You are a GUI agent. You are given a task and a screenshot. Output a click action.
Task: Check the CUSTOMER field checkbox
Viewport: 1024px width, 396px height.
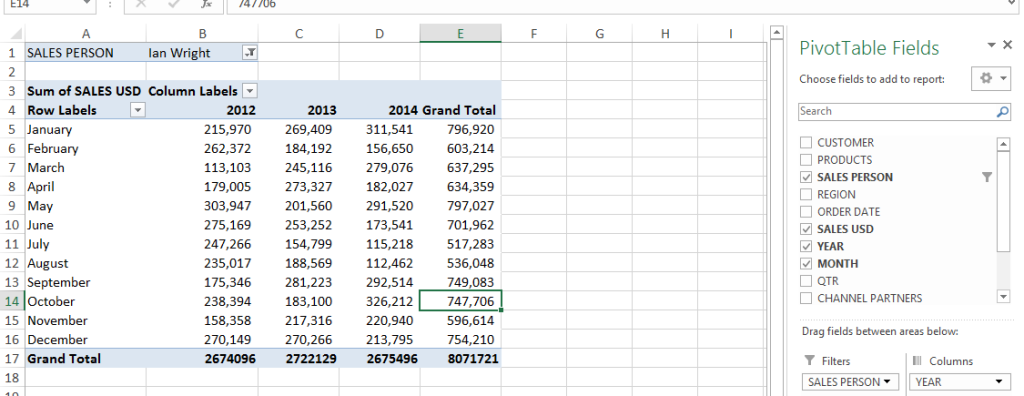pyautogui.click(x=806, y=142)
